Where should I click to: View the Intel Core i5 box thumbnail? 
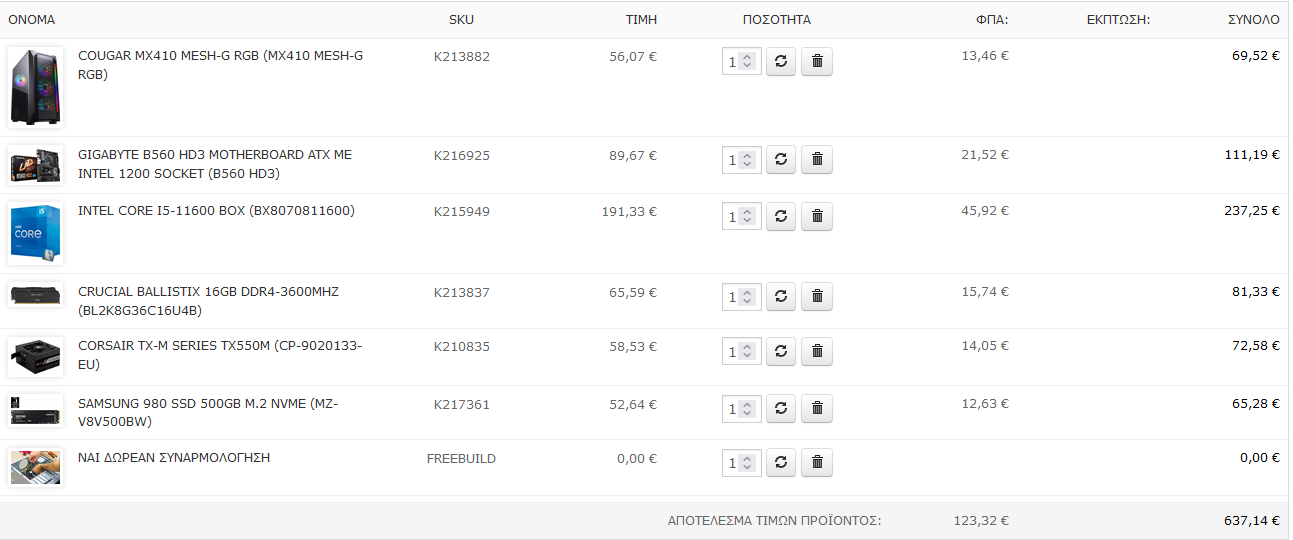tap(36, 234)
